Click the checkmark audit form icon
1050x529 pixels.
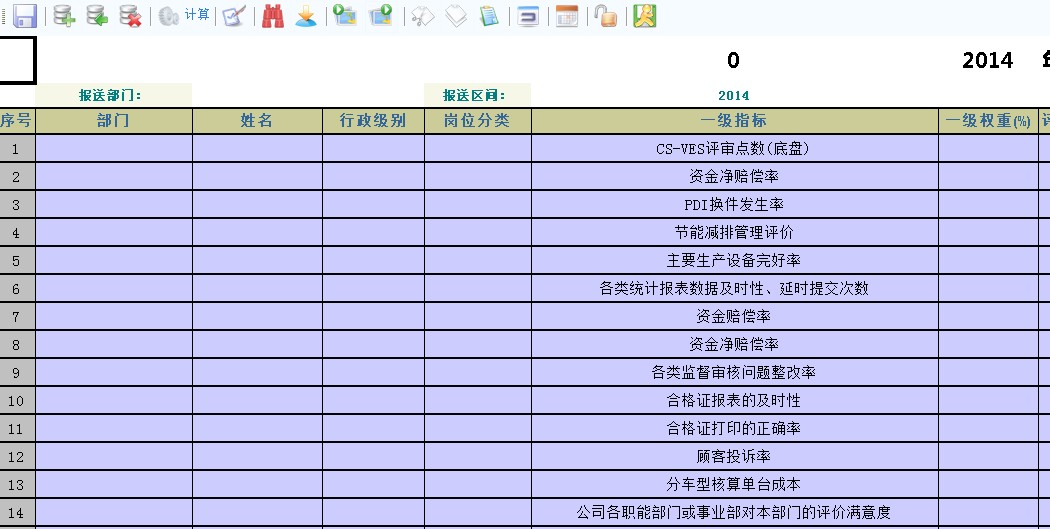click(x=234, y=16)
